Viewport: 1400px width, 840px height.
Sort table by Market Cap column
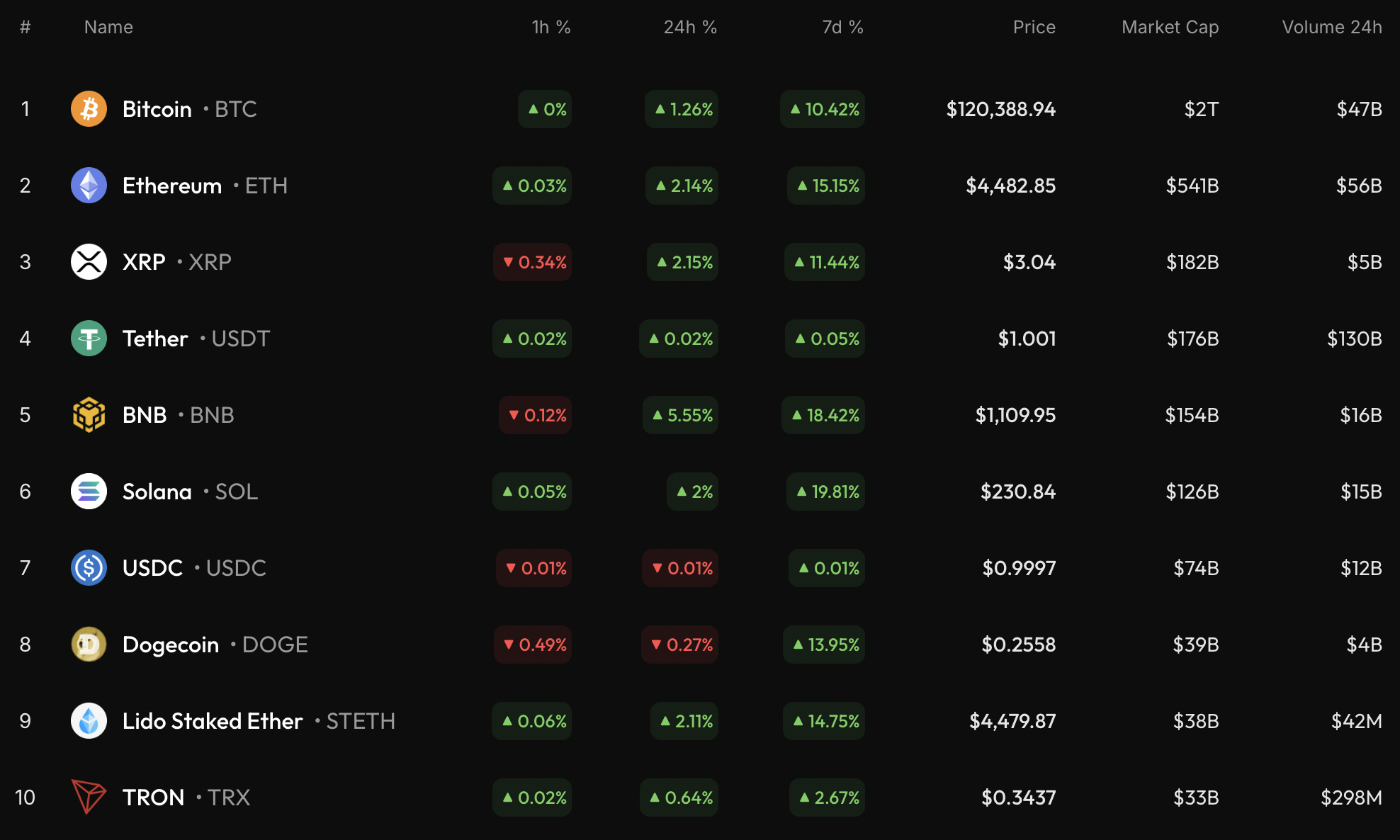(1170, 27)
